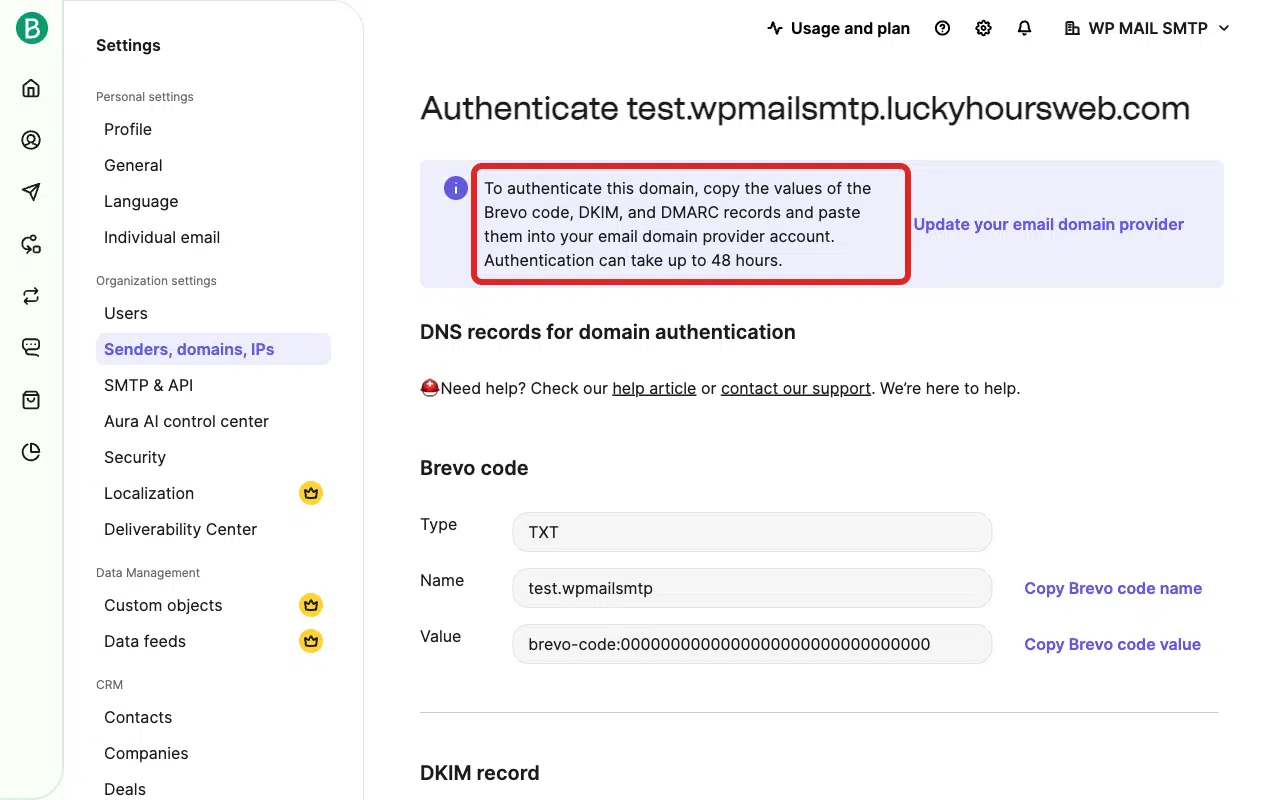Open the Campaigns paper plane icon
Screen dimensions: 1280x800
point(31,192)
